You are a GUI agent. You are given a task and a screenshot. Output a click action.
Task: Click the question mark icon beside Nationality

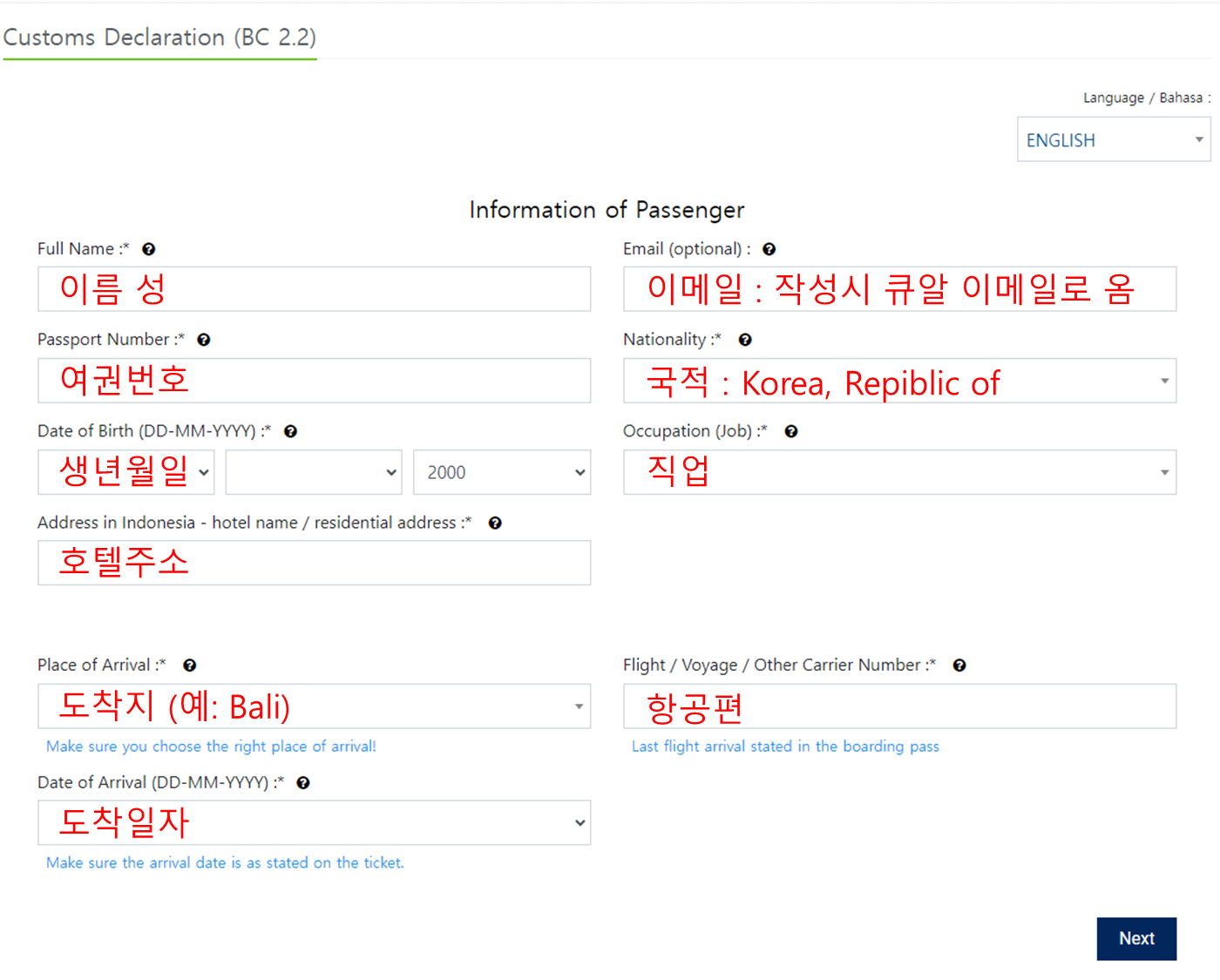coord(745,340)
